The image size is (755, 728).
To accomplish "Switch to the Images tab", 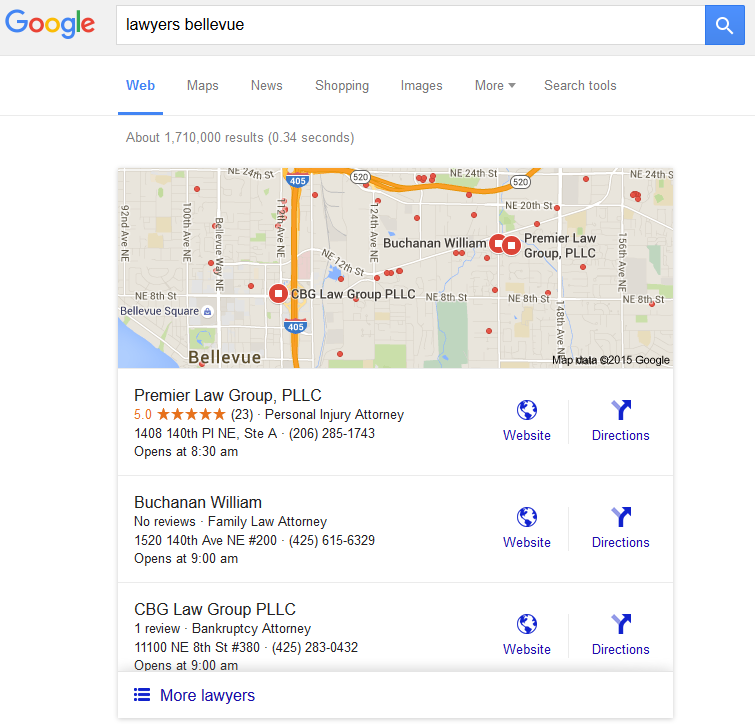I will 421,86.
